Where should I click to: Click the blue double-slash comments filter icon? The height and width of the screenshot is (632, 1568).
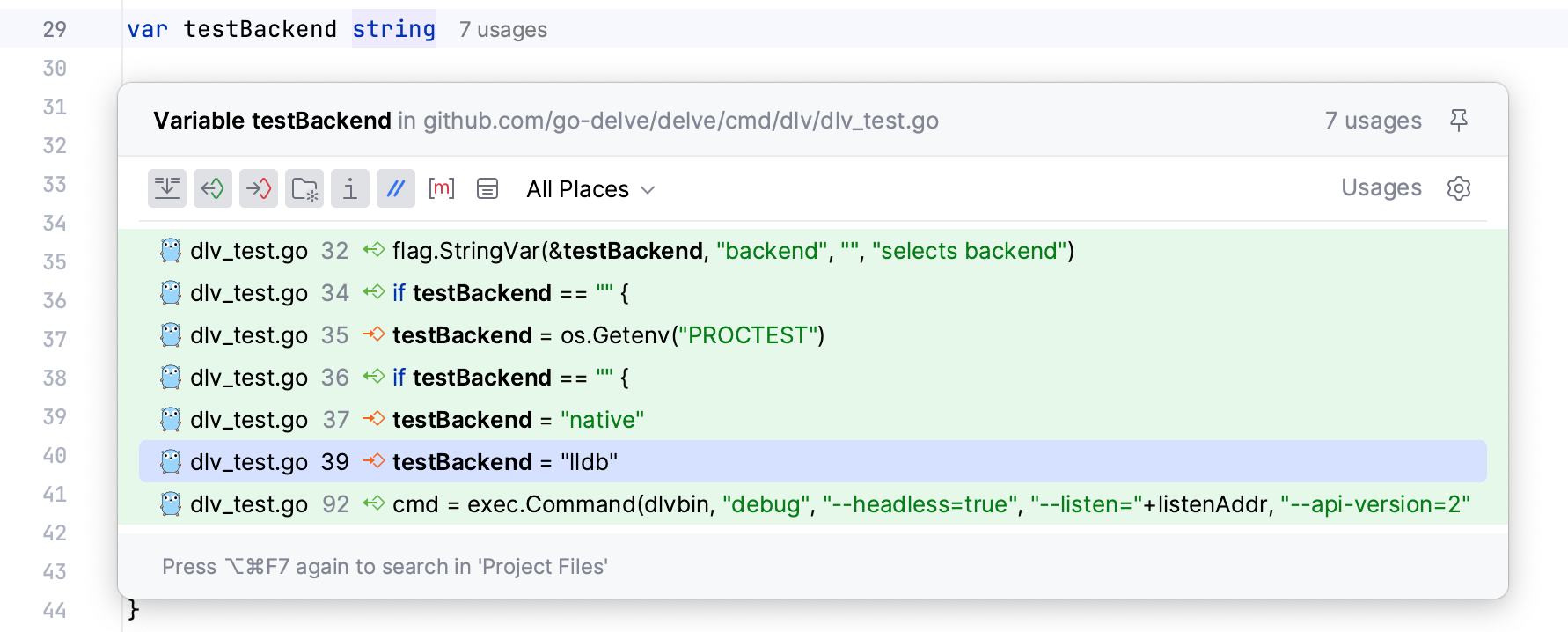pos(396,188)
